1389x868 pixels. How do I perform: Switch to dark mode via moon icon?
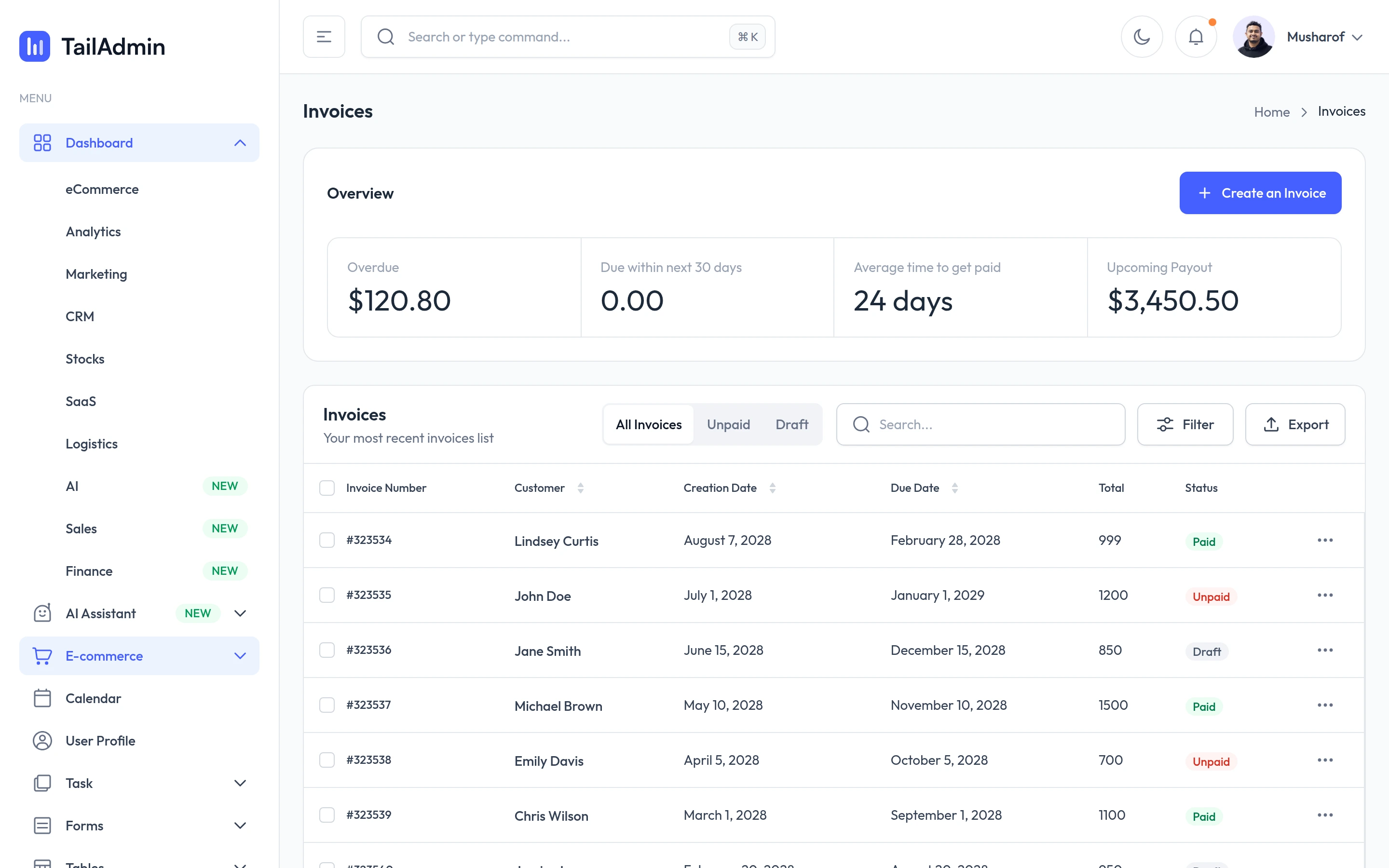point(1142,37)
